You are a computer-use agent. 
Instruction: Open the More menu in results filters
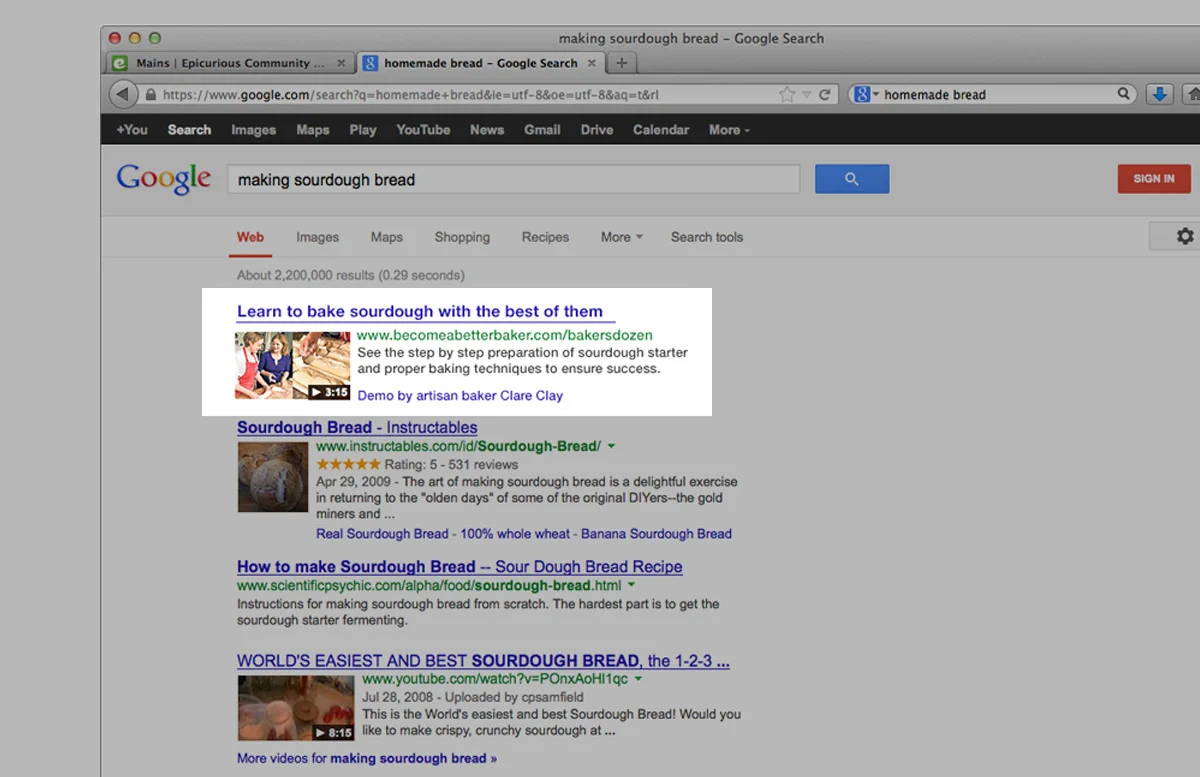point(620,237)
